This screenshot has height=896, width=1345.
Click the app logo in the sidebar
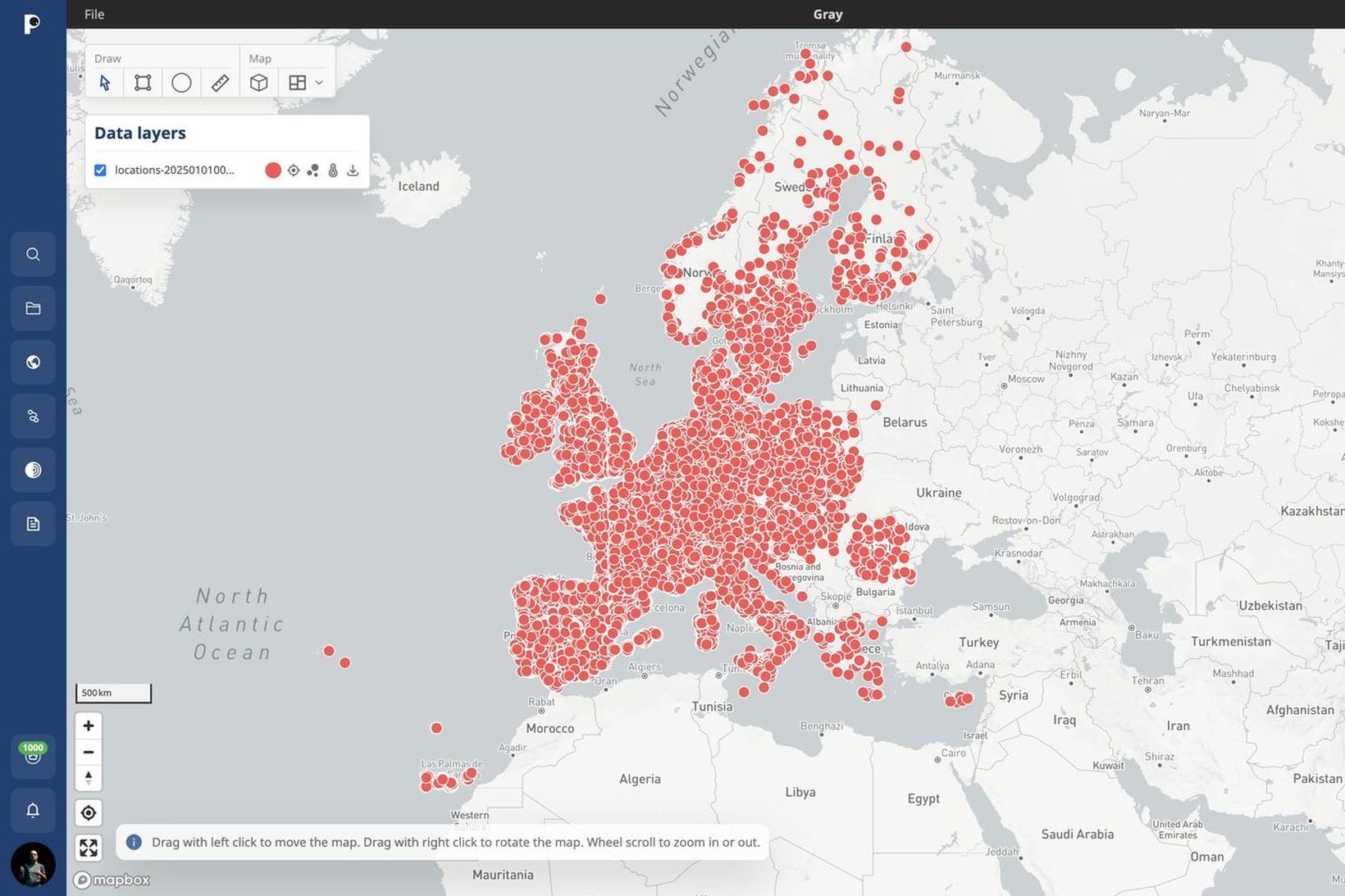point(32,24)
